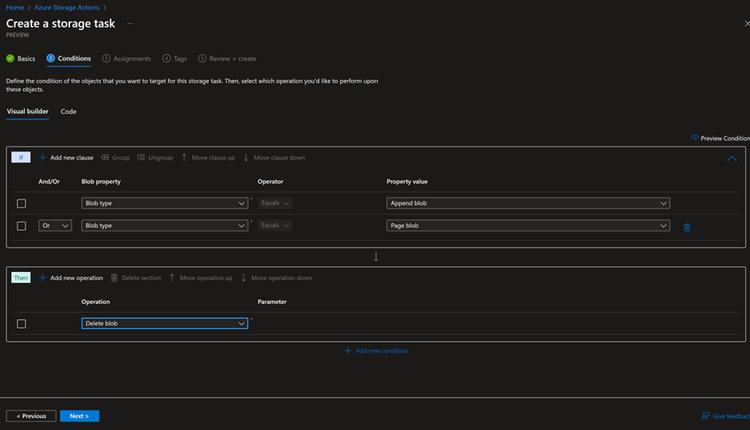
Task: Open the Append blob property value dropdown
Action: [x=528, y=203]
